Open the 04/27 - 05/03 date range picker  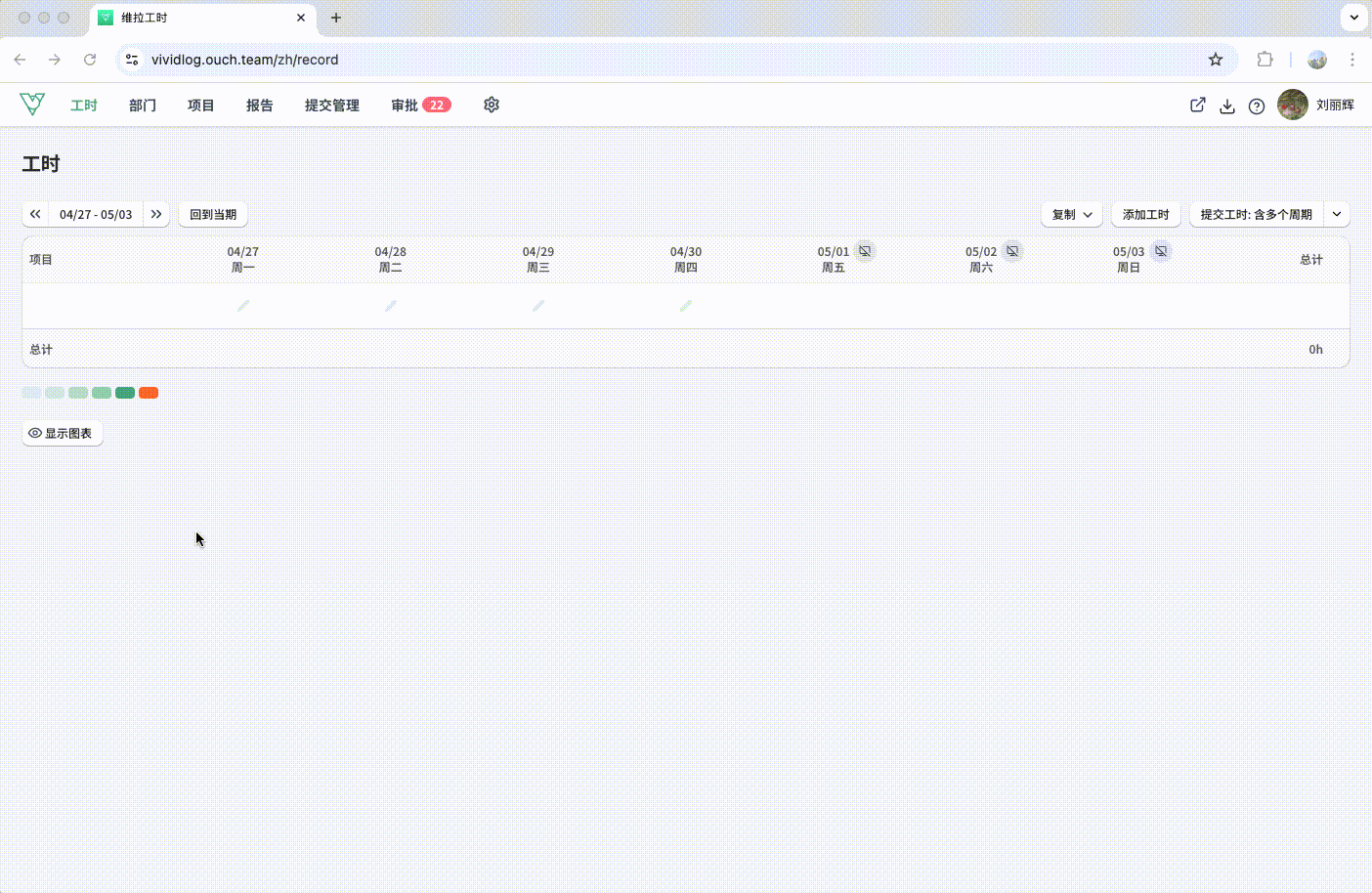click(96, 214)
